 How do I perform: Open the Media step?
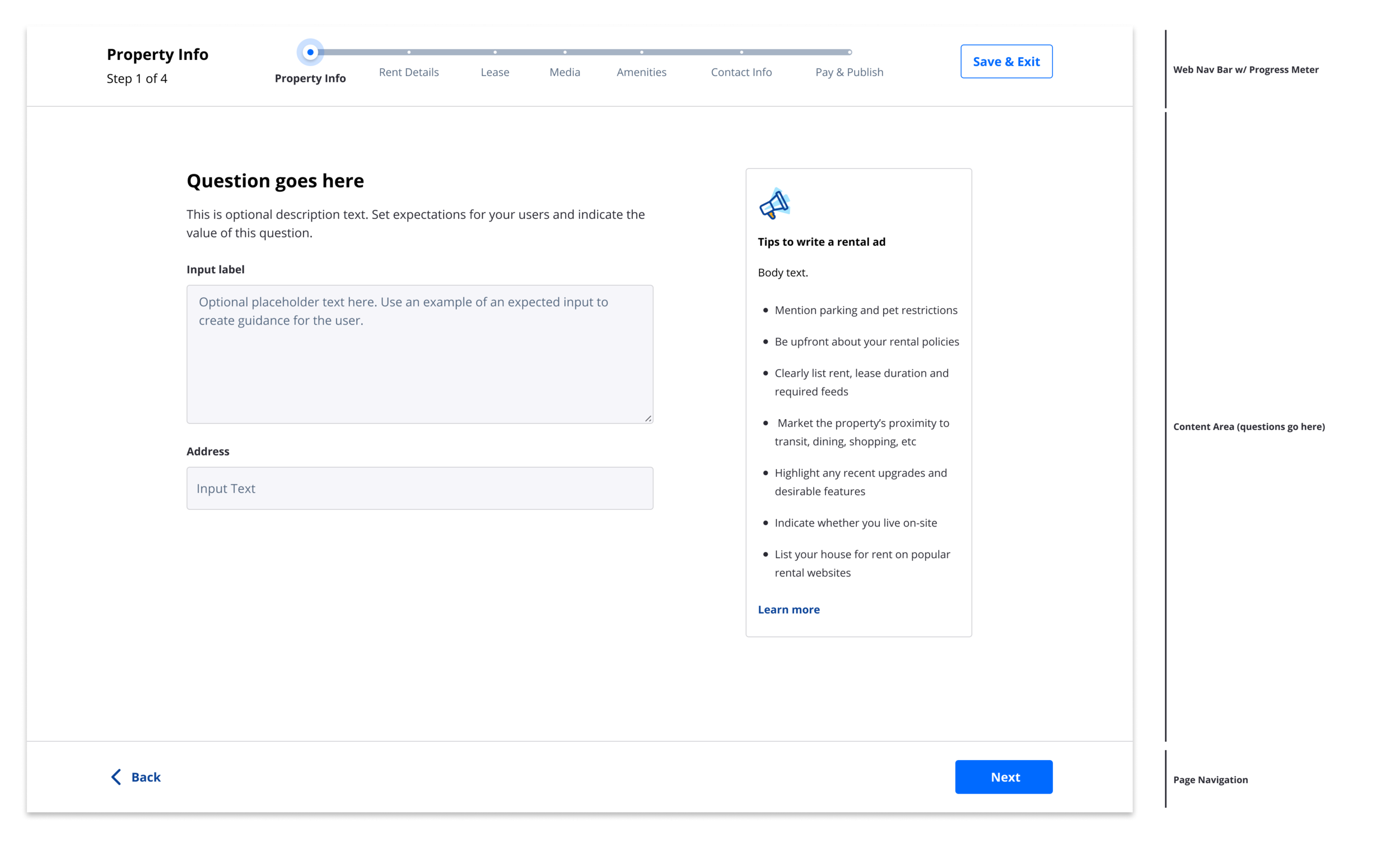(565, 72)
